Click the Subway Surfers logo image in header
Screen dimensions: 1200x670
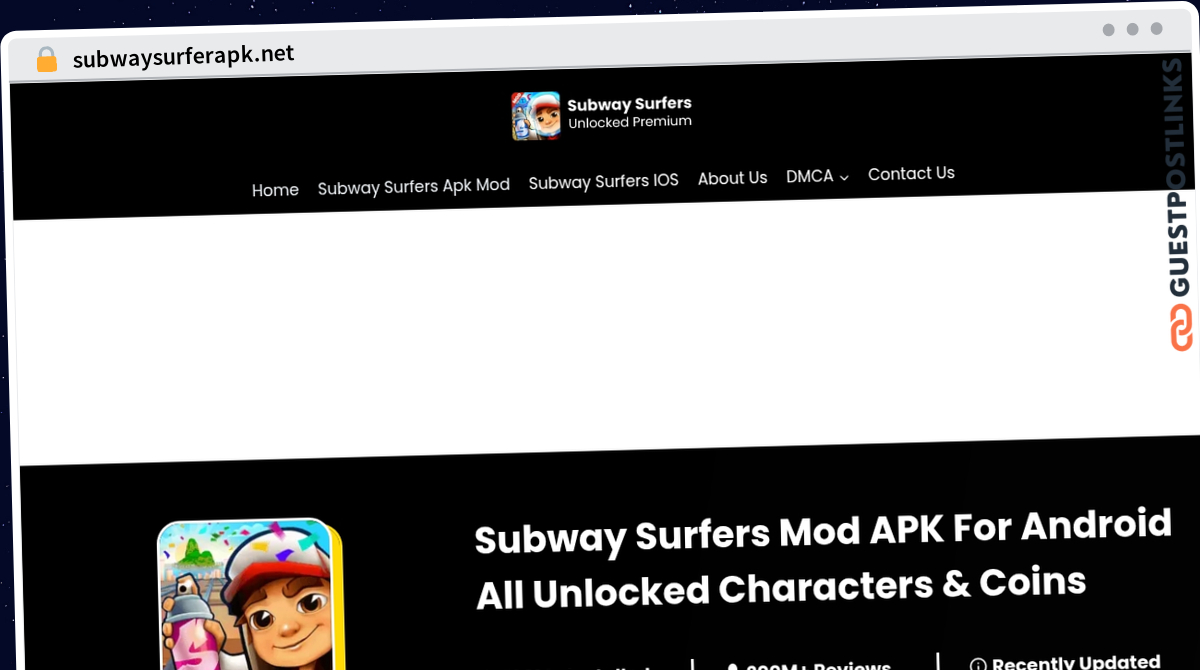(x=536, y=116)
